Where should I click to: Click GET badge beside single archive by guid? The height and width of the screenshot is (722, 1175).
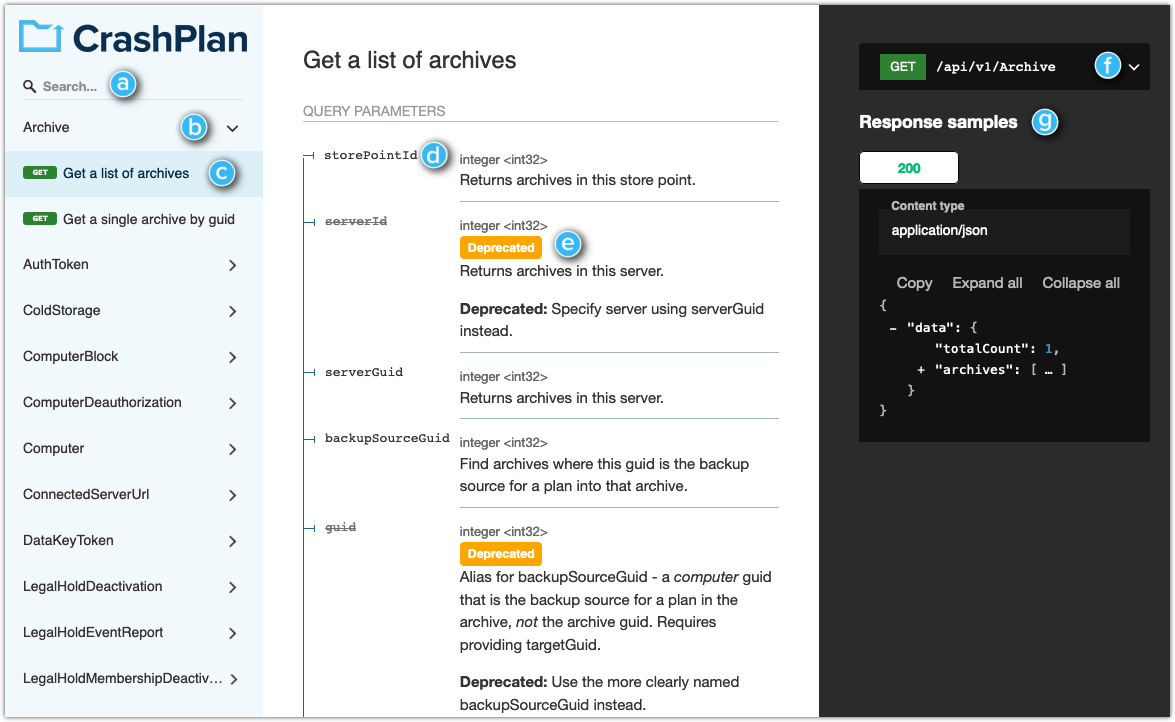point(40,219)
